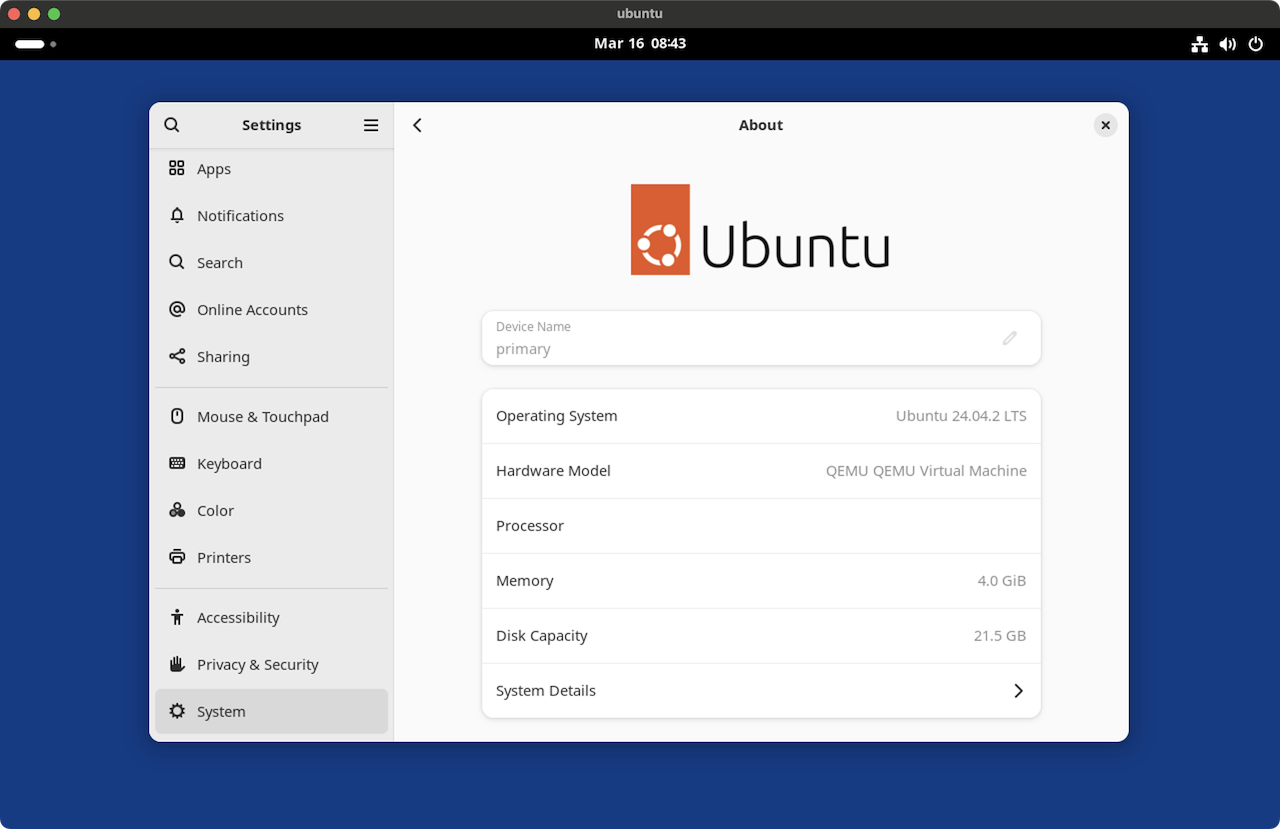Open the System Details row
This screenshot has width=1280, height=829.
pyautogui.click(x=761, y=691)
